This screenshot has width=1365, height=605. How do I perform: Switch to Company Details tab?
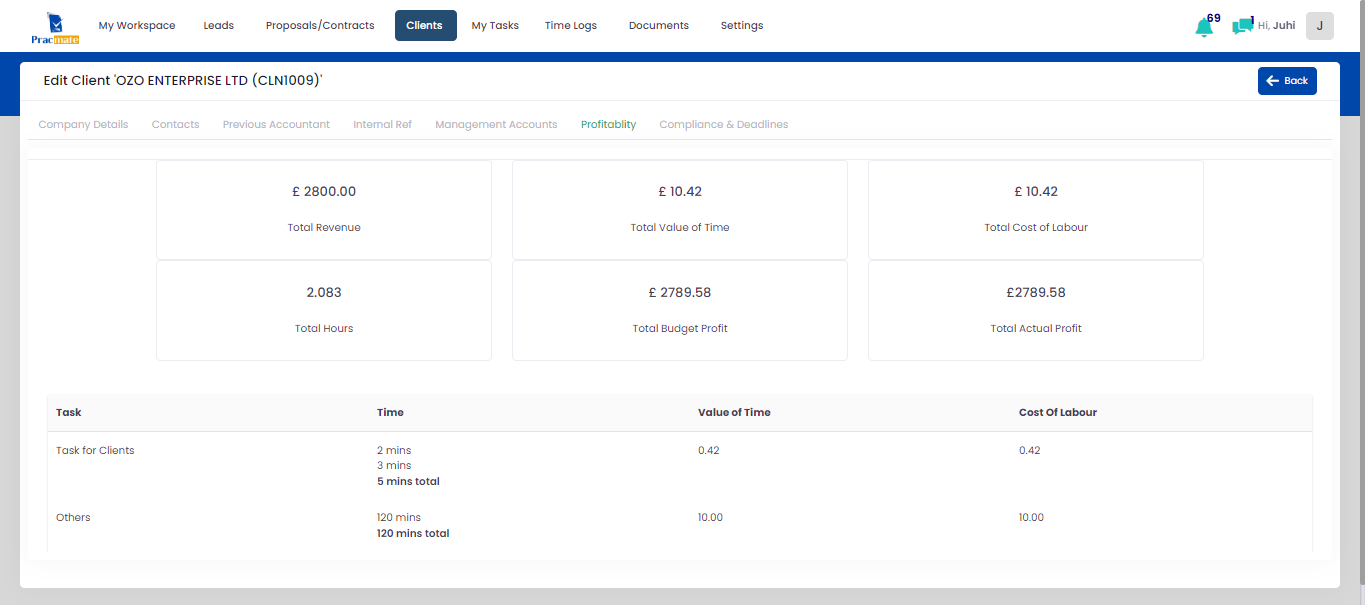[x=83, y=125]
